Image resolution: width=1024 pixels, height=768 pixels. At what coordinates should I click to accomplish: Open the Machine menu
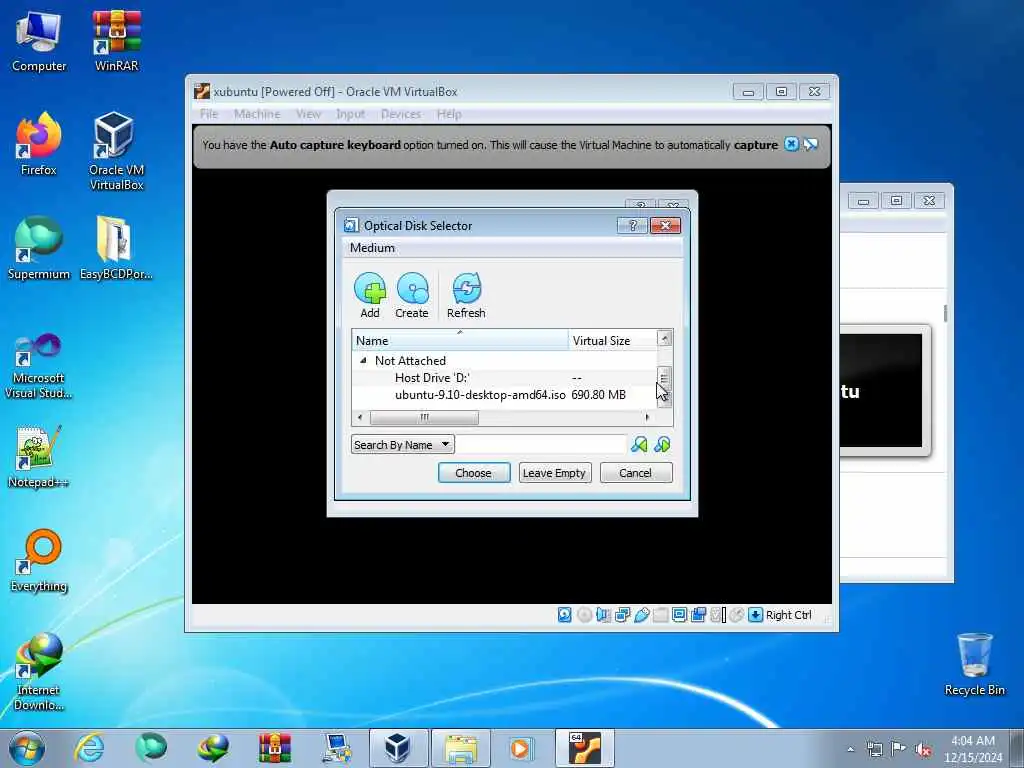click(x=257, y=114)
